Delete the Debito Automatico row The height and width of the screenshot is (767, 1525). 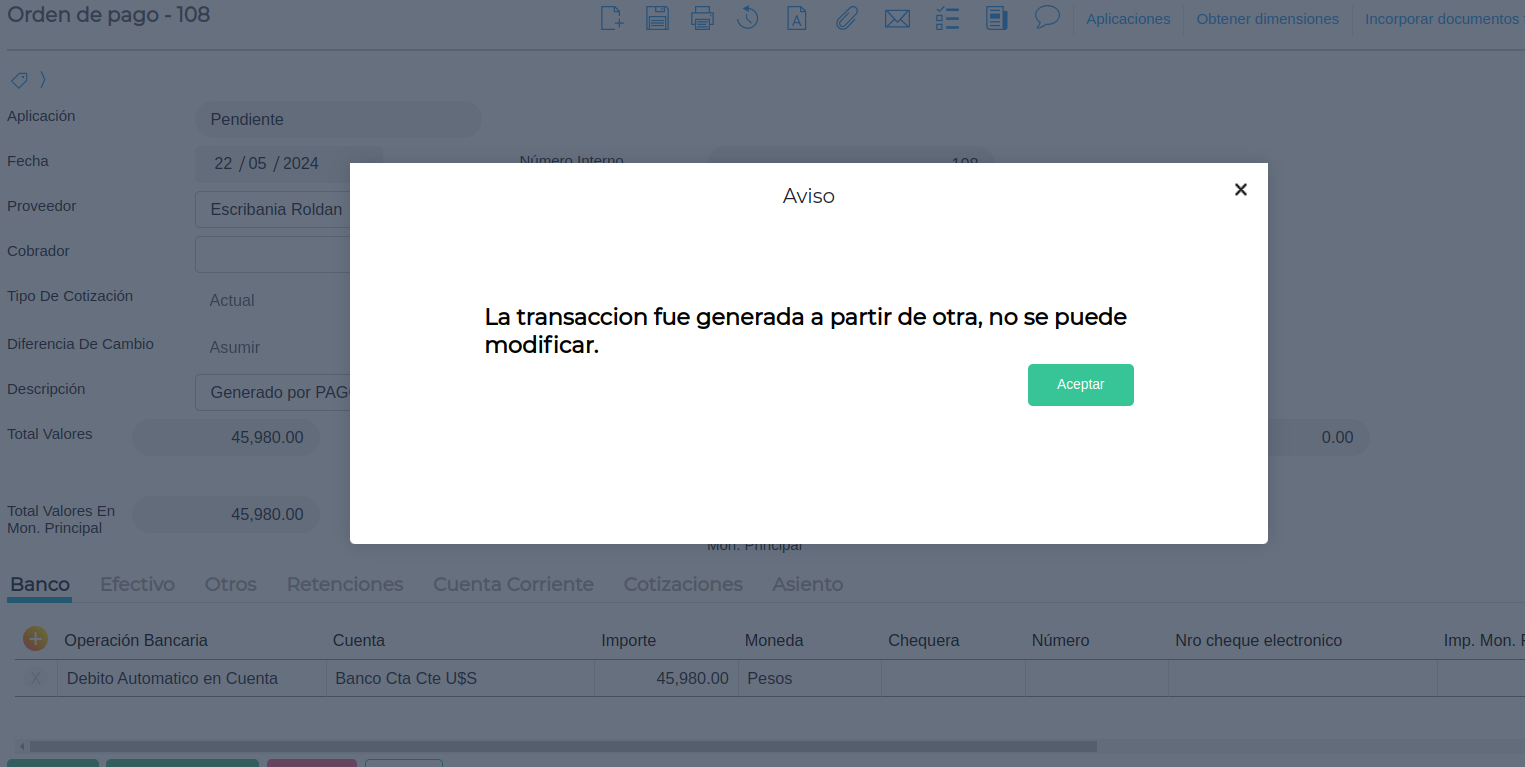37,678
